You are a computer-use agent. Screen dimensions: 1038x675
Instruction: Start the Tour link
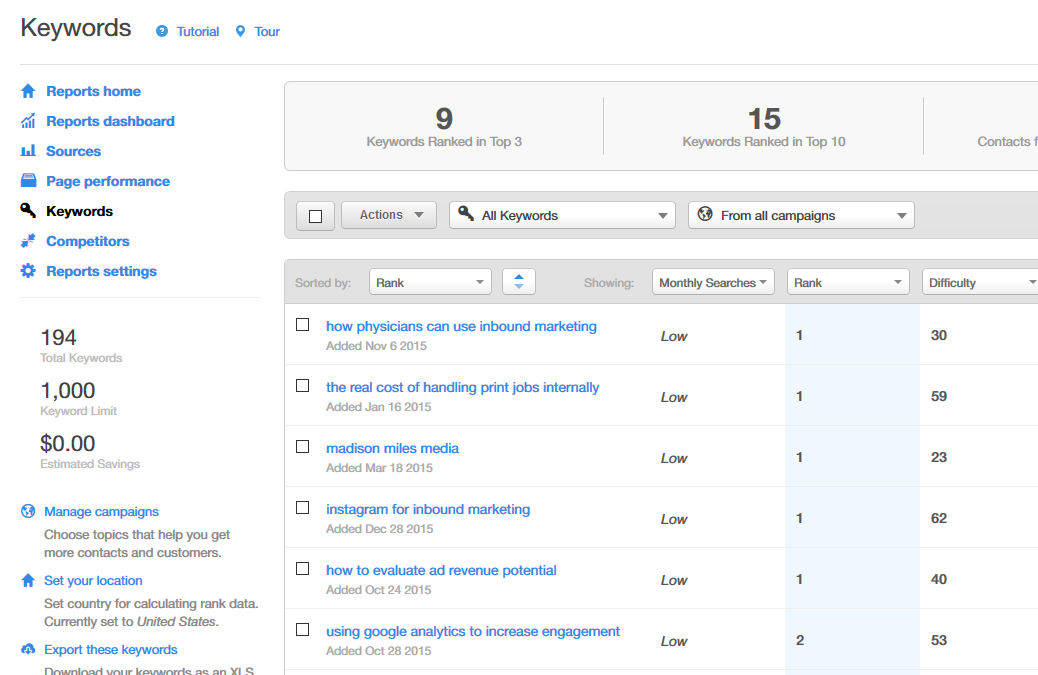[x=267, y=32]
